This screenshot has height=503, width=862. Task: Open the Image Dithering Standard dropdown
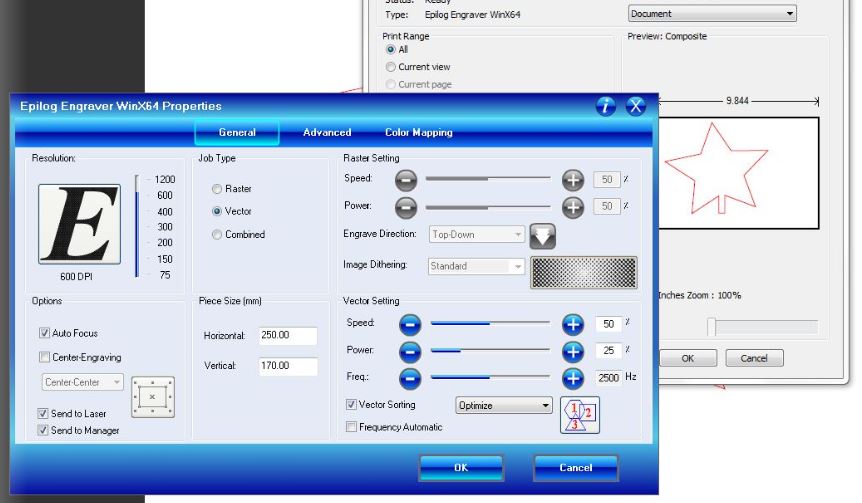point(477,267)
